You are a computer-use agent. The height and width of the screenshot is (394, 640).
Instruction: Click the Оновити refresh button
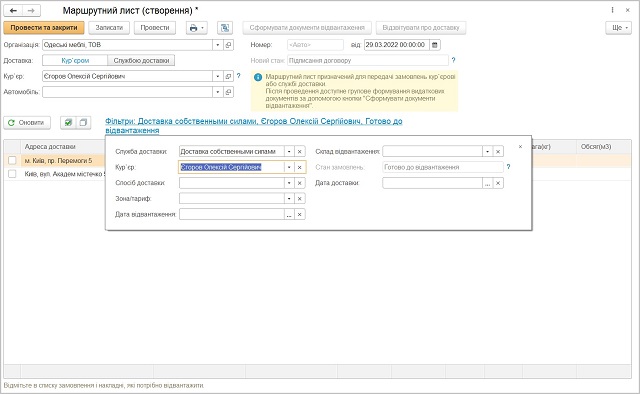[27, 122]
